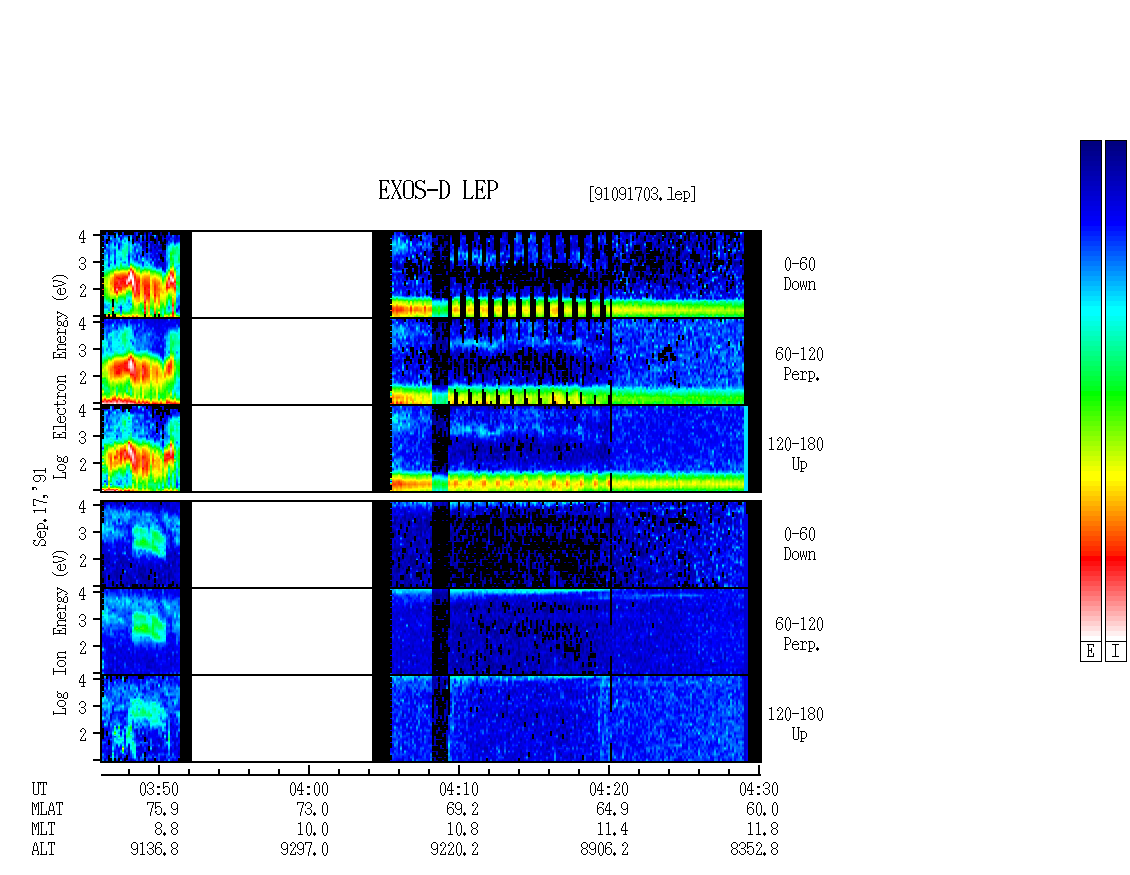Click the ion 0-60 Down pitch angle label
The image size is (1130, 875).
800,544
